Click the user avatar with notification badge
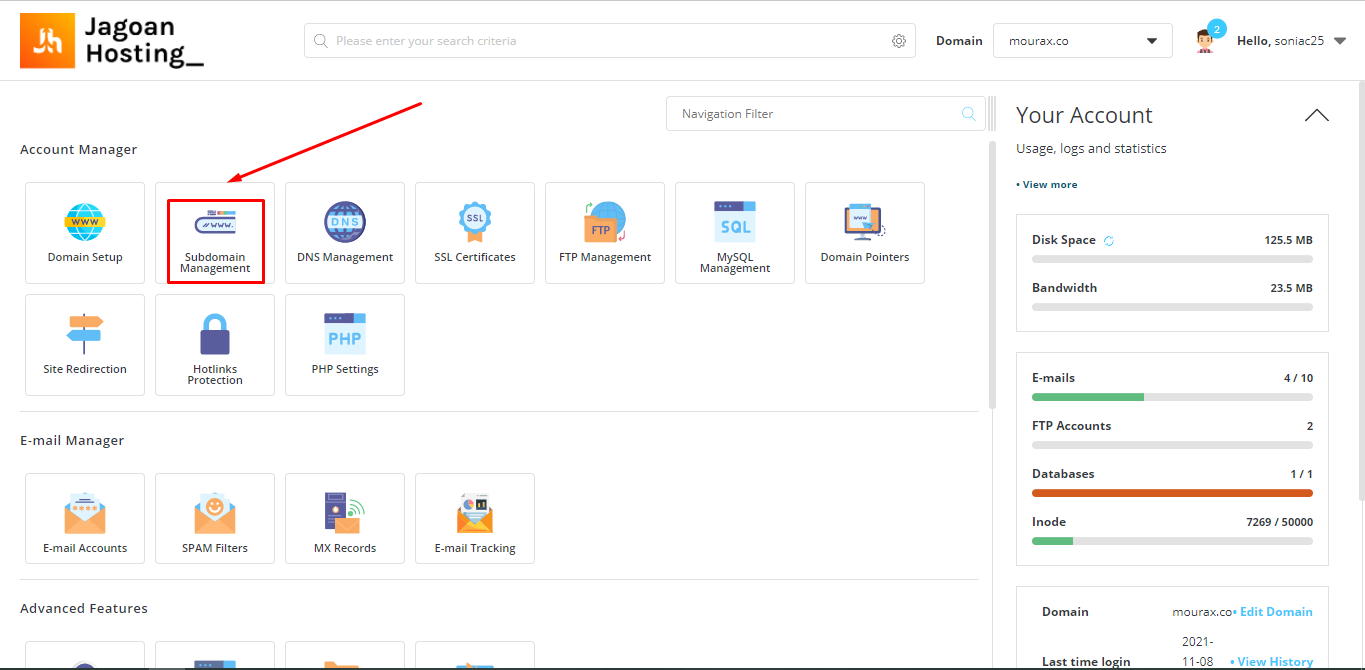This screenshot has height=670, width=1365. 1207,39
